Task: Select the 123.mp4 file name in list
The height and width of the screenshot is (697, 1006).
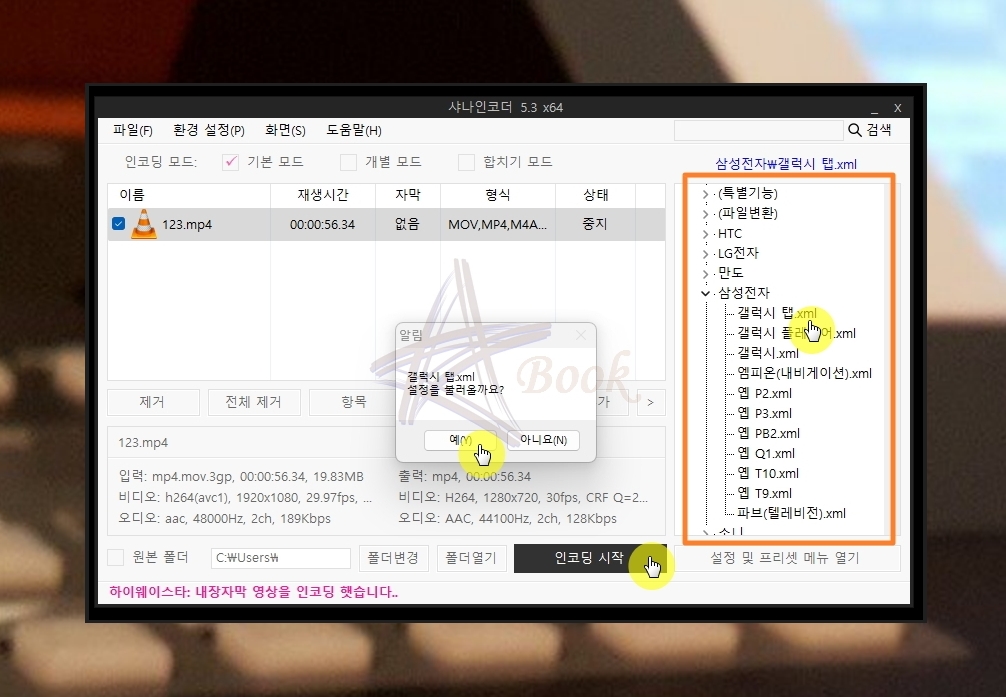Action: point(187,225)
